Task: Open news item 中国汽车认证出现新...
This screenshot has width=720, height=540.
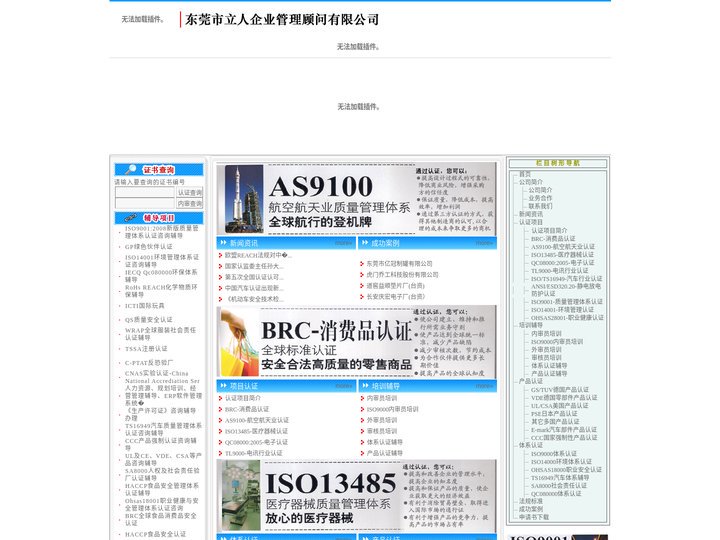Action: coord(254,288)
